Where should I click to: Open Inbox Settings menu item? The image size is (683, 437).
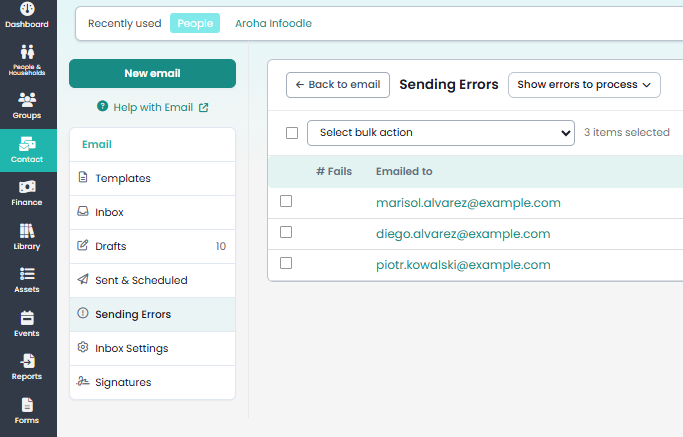coord(152,348)
